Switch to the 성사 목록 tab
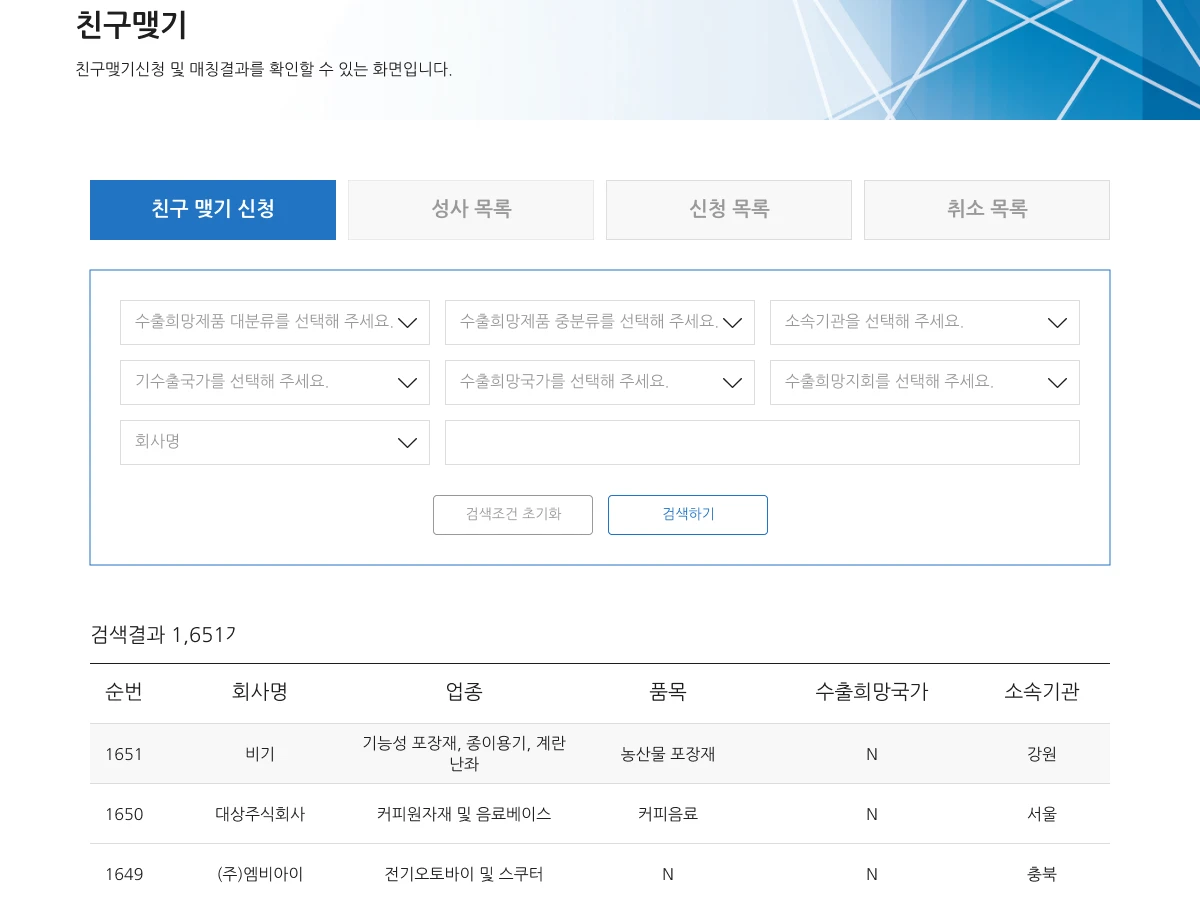This screenshot has width=1200, height=900. pyautogui.click(x=471, y=210)
